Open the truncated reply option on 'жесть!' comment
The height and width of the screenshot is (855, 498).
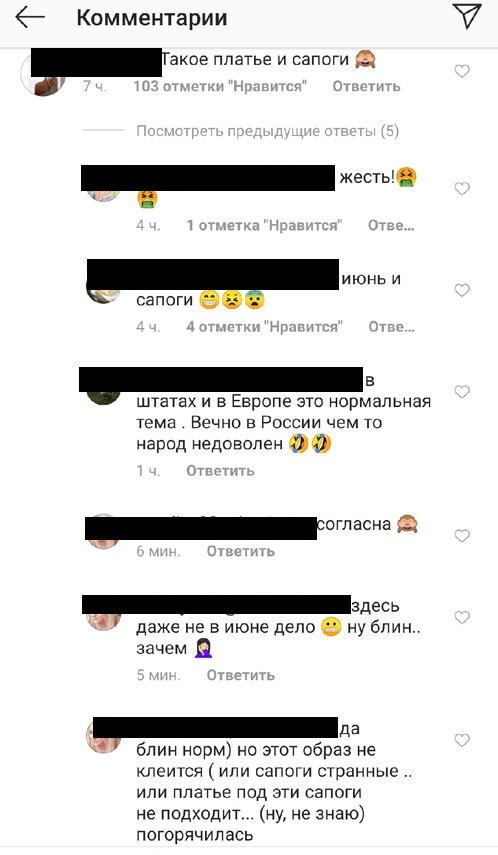tap(391, 225)
